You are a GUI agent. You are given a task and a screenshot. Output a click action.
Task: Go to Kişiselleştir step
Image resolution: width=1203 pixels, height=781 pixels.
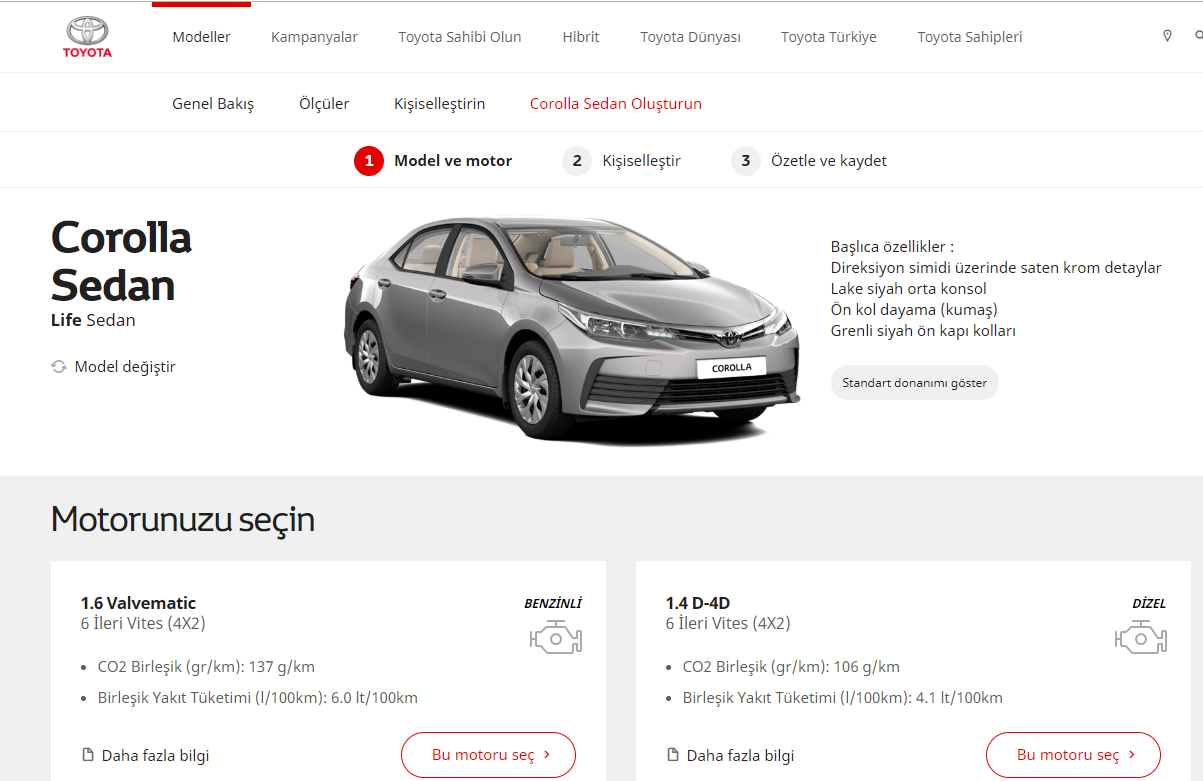641,160
